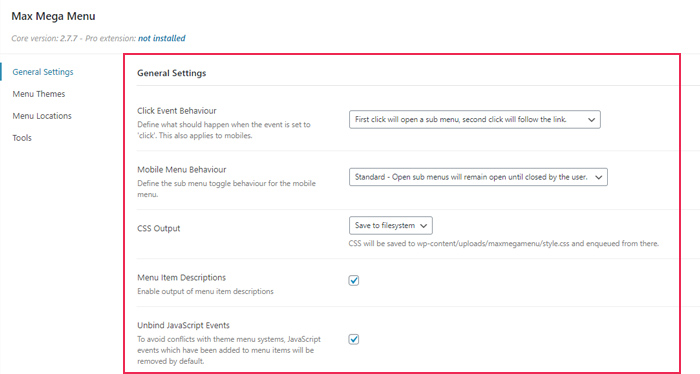700x374 pixels.
Task: Click the 'General Settings' section heading
Action: (x=171, y=73)
